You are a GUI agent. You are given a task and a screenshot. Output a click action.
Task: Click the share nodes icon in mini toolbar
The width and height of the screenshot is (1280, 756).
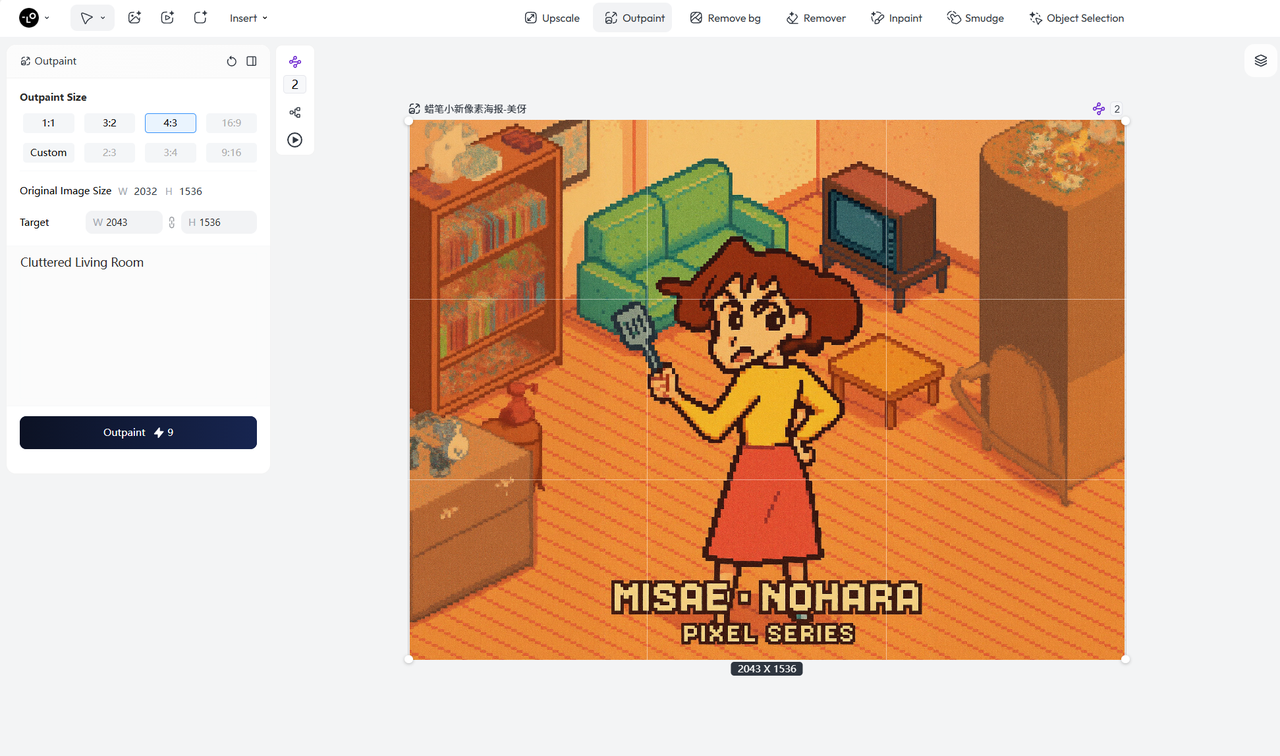pyautogui.click(x=295, y=112)
